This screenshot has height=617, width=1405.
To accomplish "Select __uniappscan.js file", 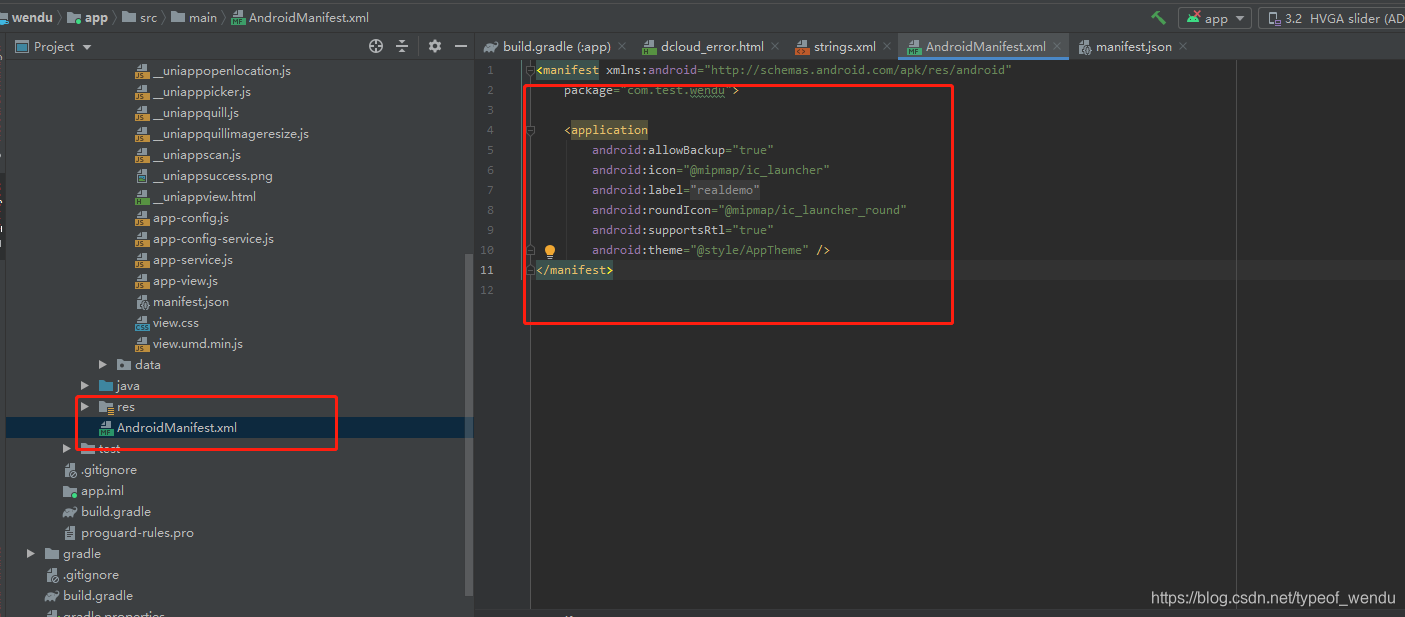I will point(196,155).
